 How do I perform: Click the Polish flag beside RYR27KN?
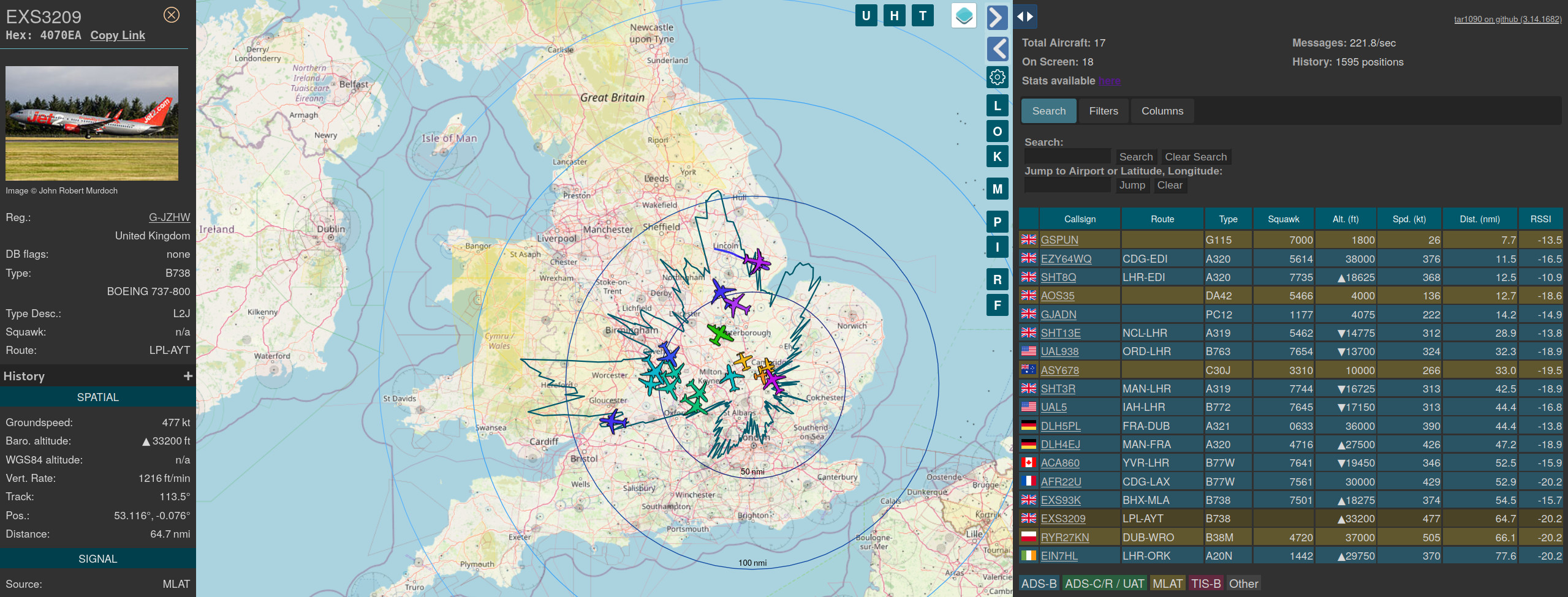pyautogui.click(x=1029, y=536)
